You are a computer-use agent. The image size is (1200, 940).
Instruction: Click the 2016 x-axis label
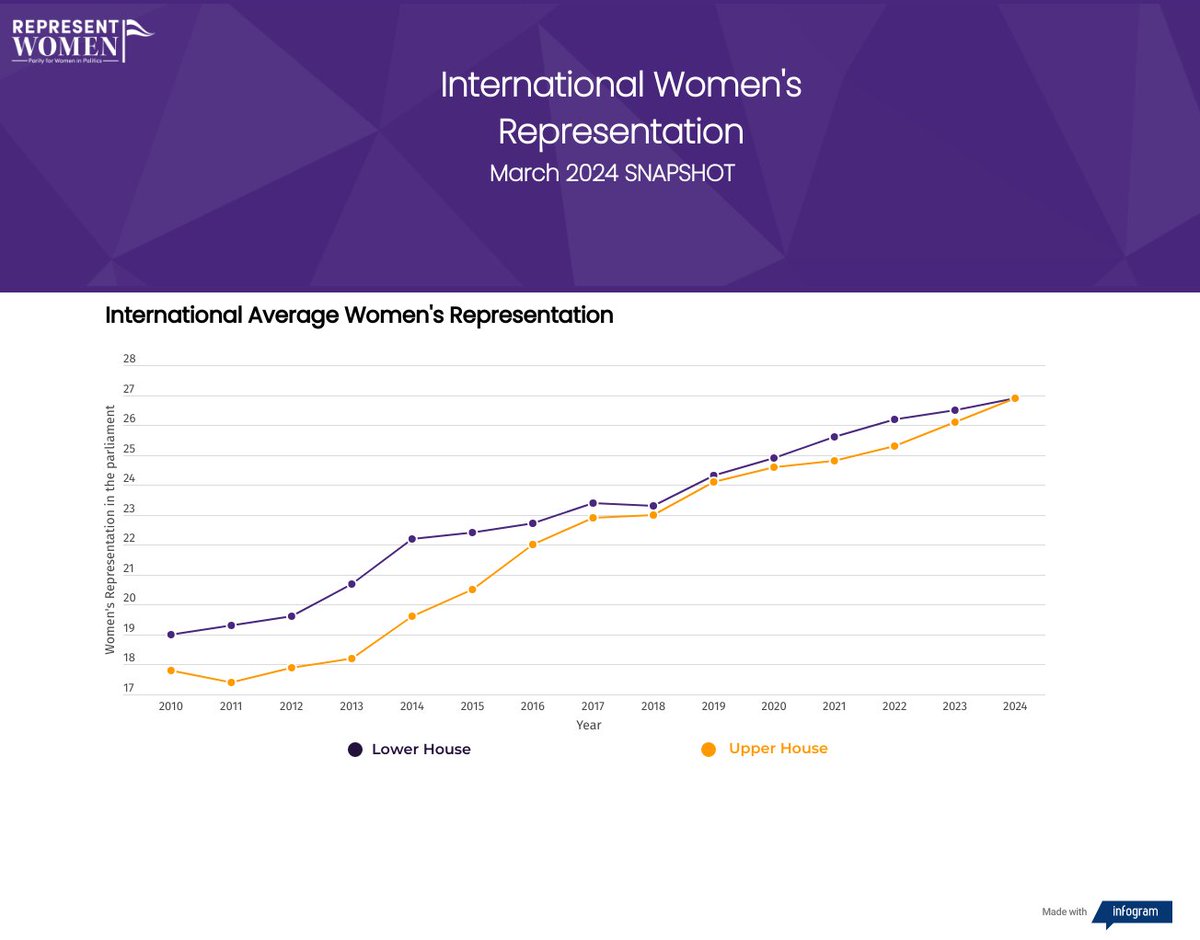533,706
